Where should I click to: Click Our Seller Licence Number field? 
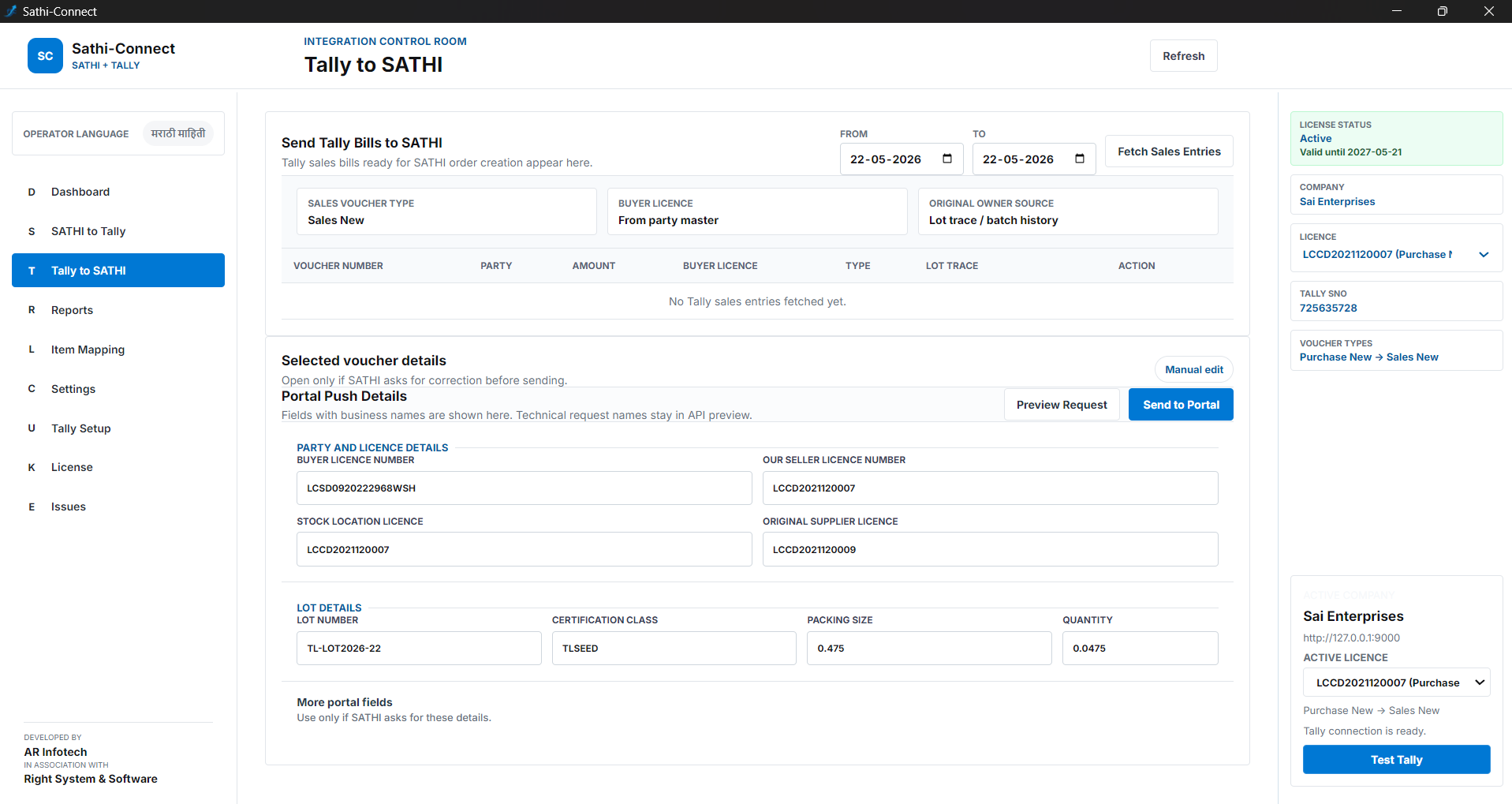click(x=990, y=488)
